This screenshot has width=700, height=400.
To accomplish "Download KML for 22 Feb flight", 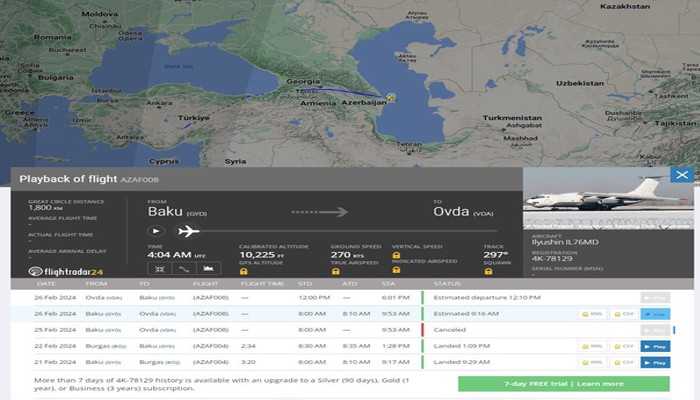I will 591,346.
